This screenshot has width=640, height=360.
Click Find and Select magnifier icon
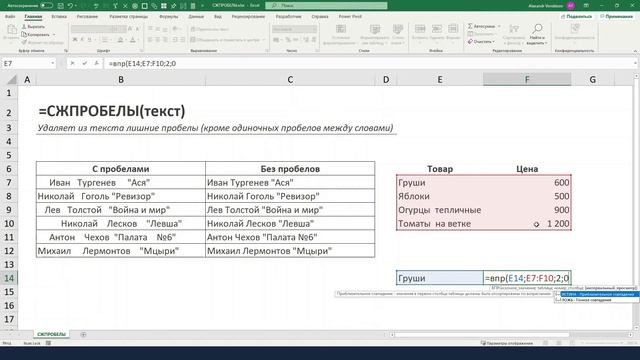537,29
